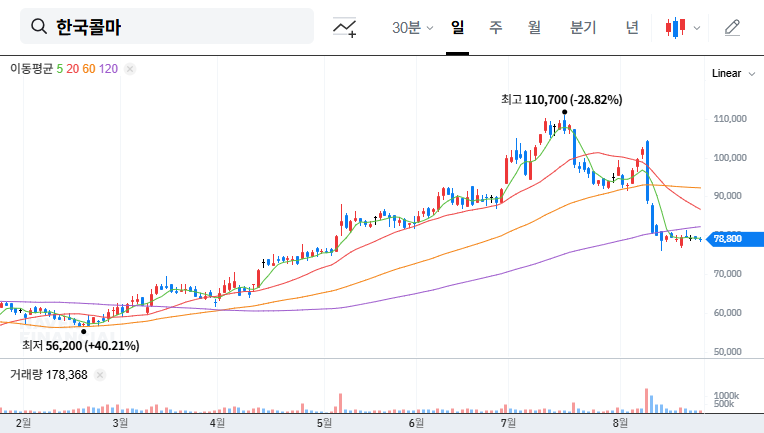Viewport: 764px width, 433px height.
Task: Click the 5-day moving average label
Action: pos(59,69)
